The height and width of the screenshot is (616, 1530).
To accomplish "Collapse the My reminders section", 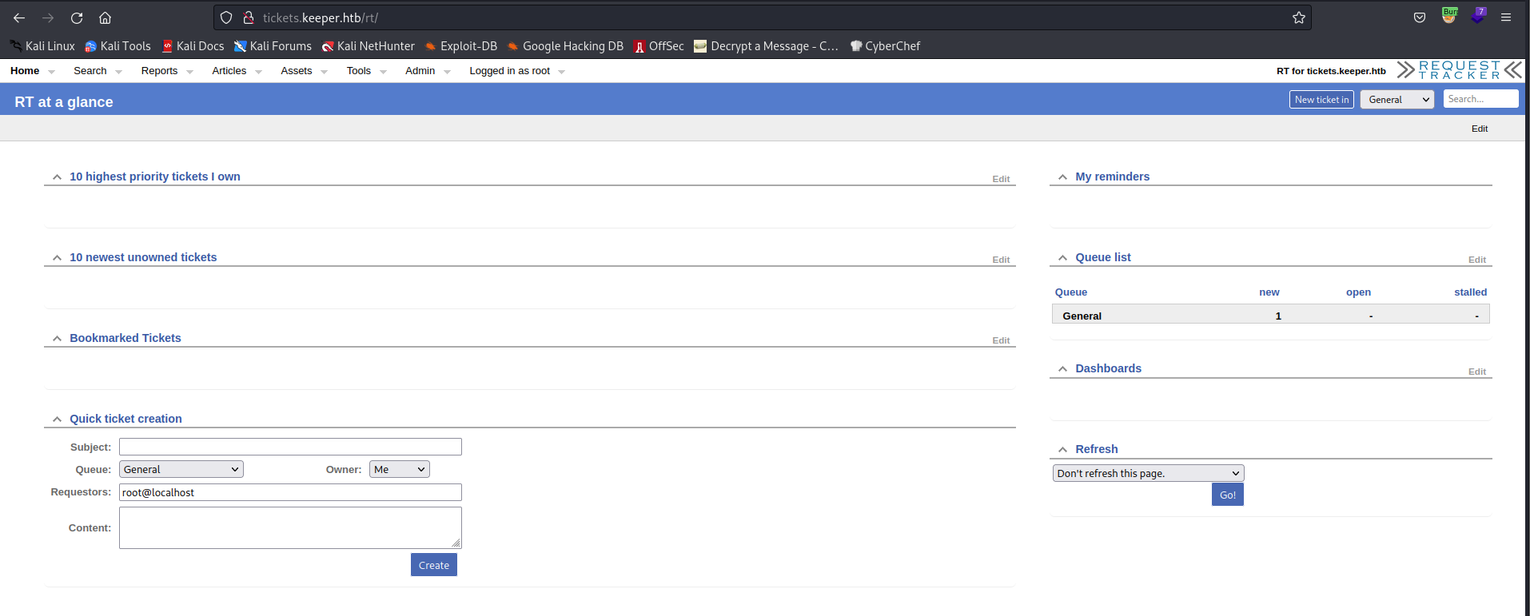I will tap(1063, 177).
